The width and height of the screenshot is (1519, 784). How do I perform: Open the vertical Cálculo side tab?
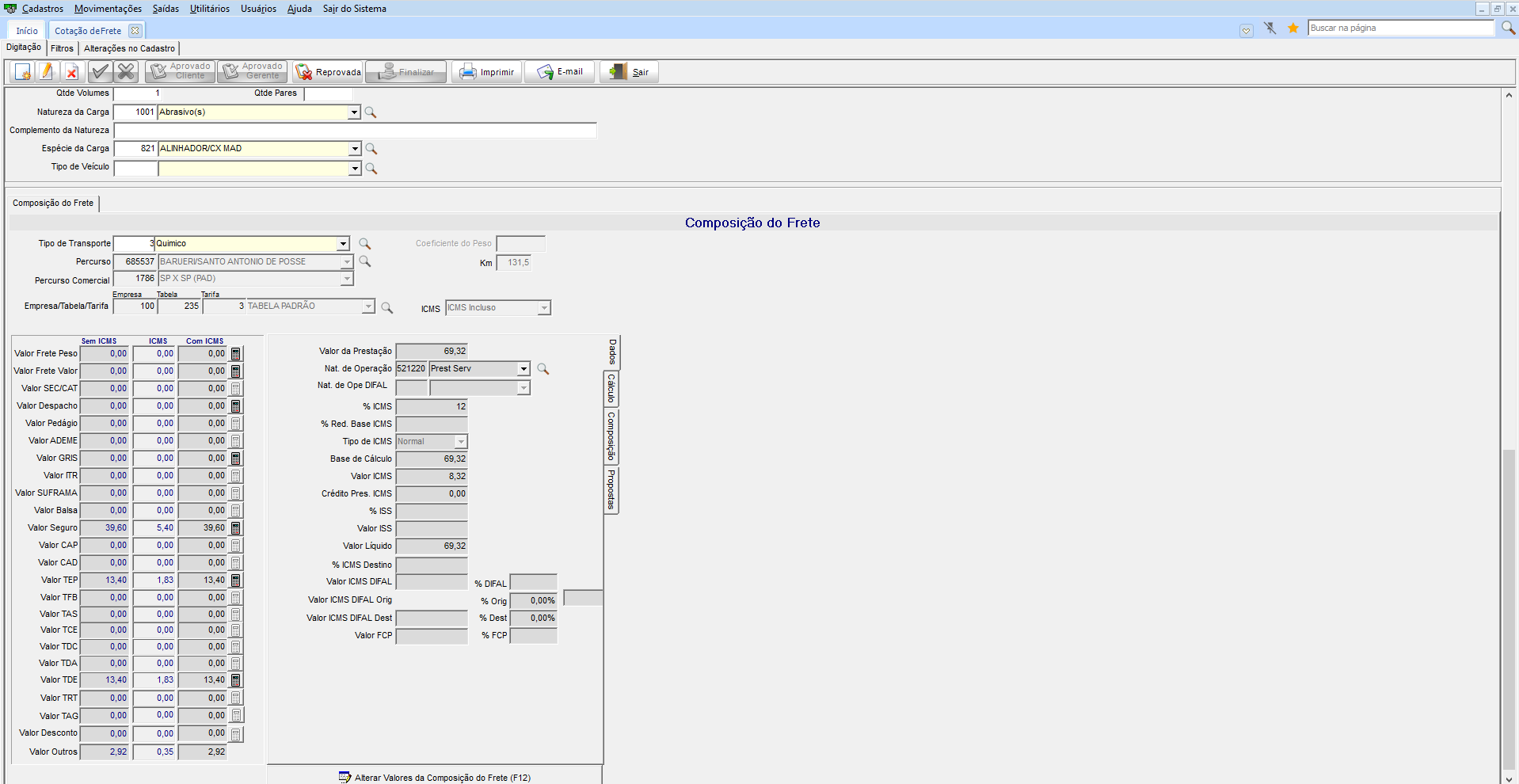(x=611, y=390)
